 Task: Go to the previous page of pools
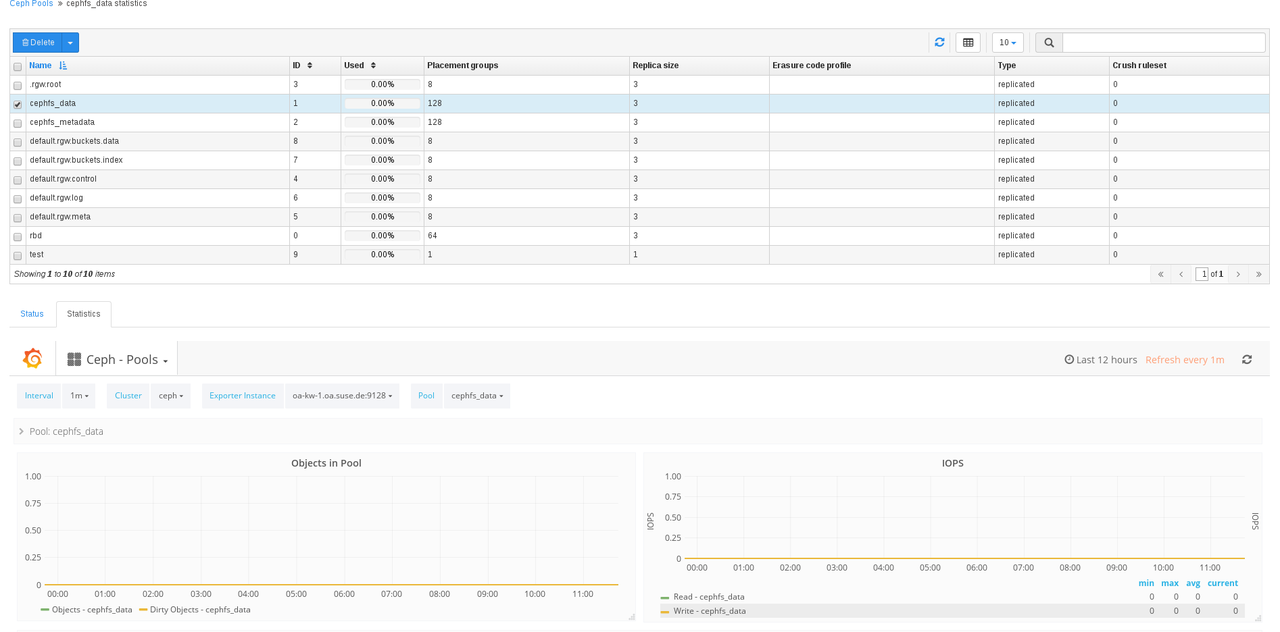pos(1181,274)
